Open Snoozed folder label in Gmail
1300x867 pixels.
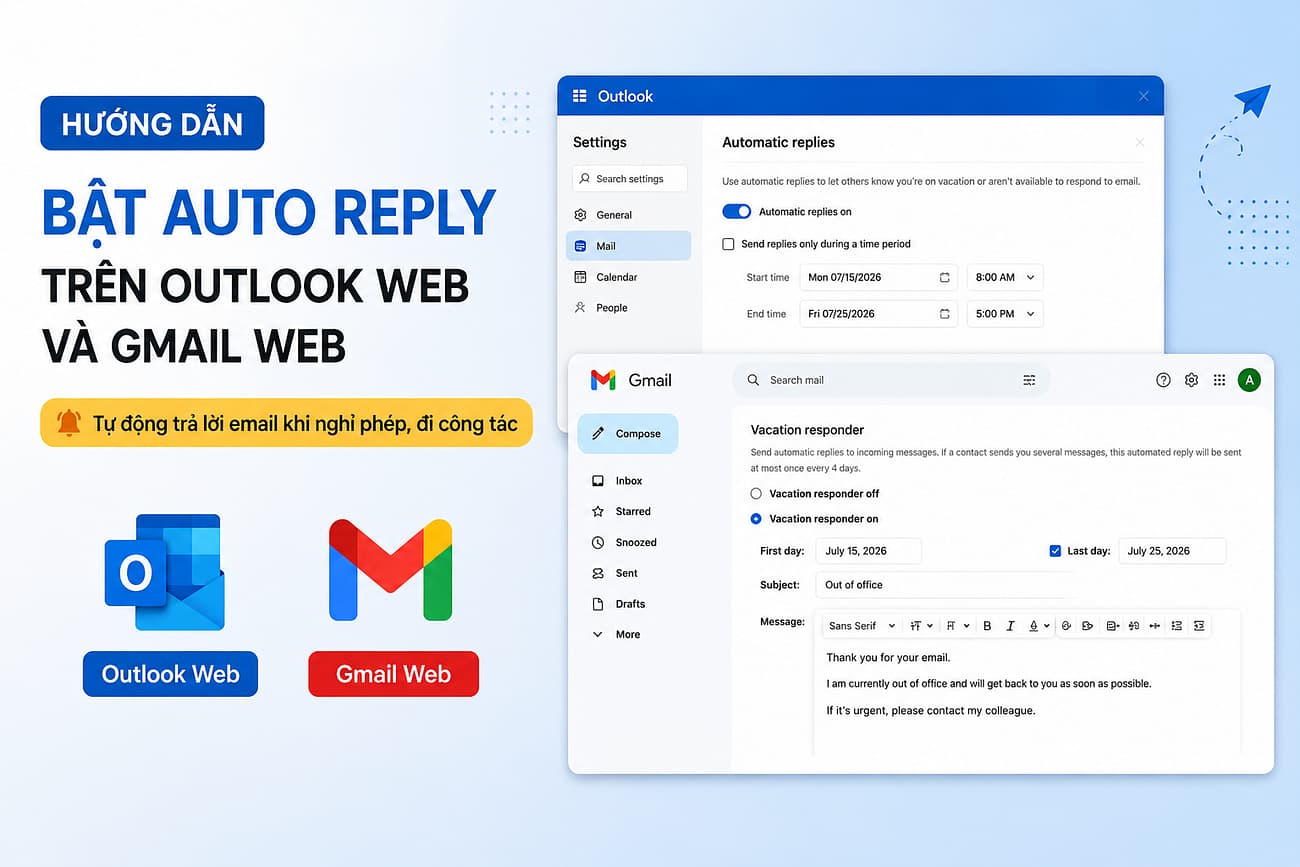pos(636,542)
